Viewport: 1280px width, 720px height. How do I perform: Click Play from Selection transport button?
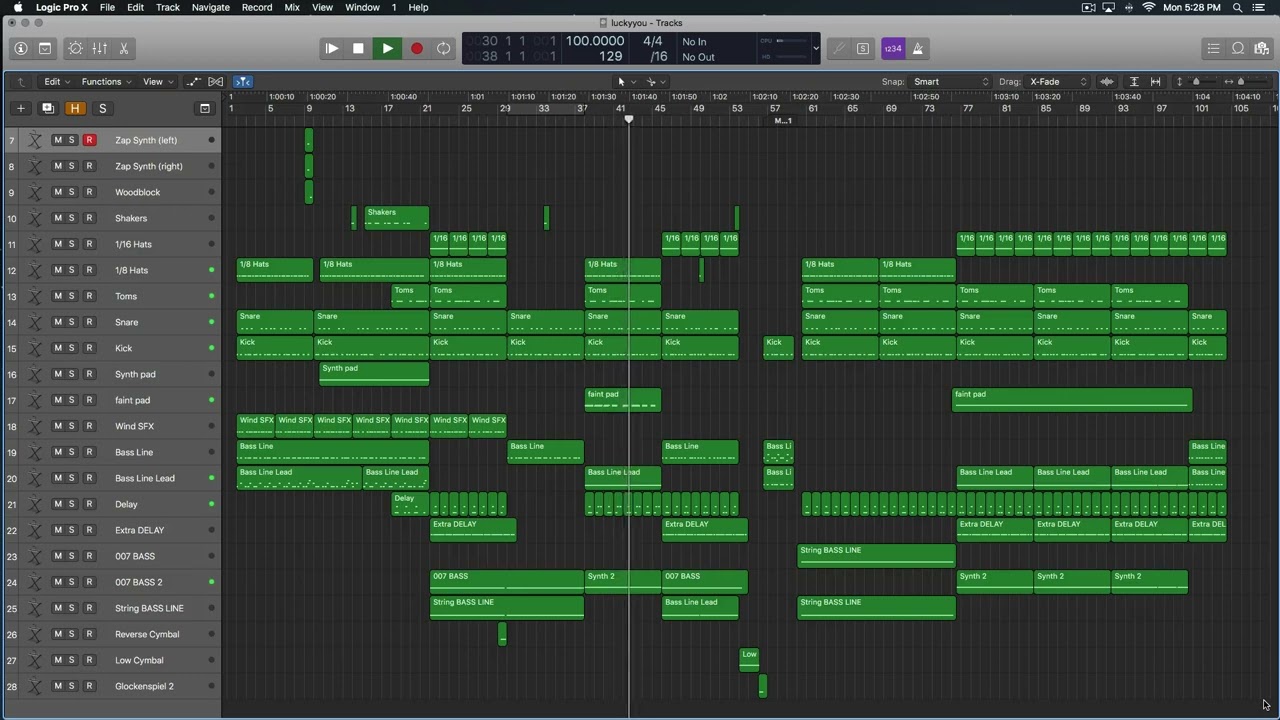[331, 48]
